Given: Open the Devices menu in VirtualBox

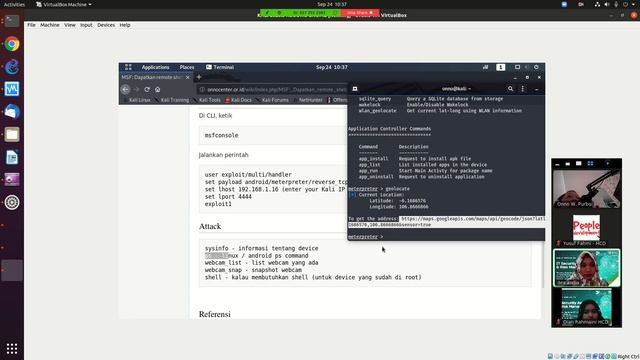Looking at the screenshot, I should coord(106,25).
